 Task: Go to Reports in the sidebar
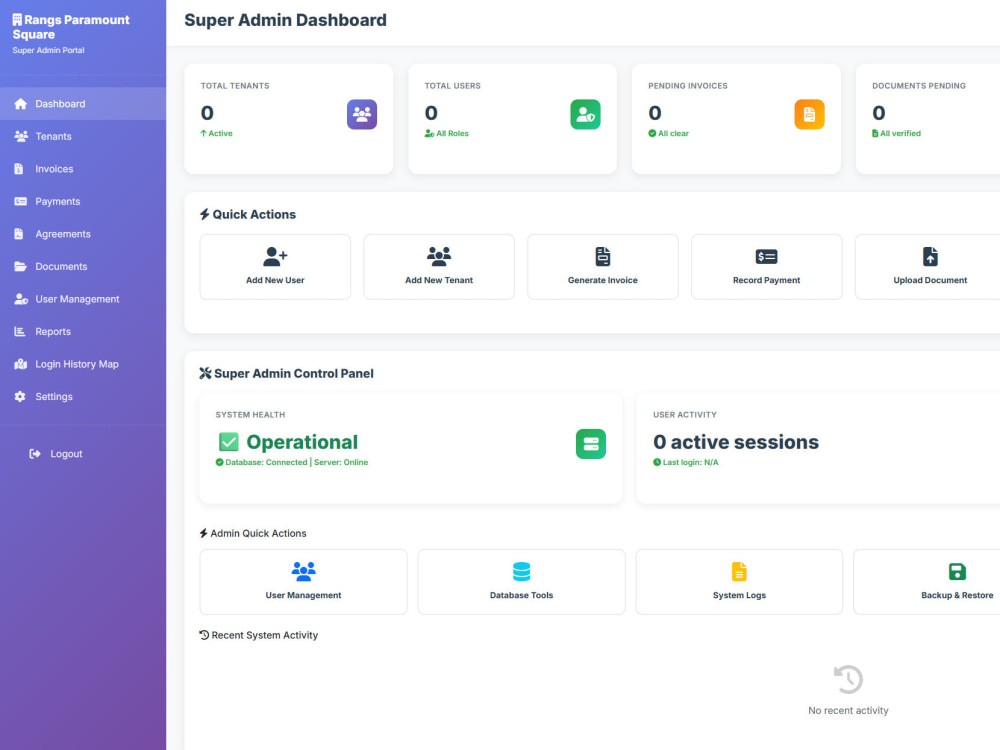tap(83, 332)
